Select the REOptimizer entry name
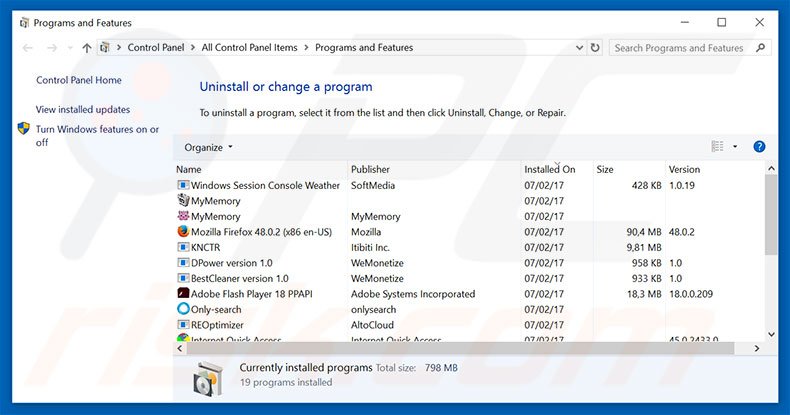Screen dimensions: 790x415 [x=217, y=325]
